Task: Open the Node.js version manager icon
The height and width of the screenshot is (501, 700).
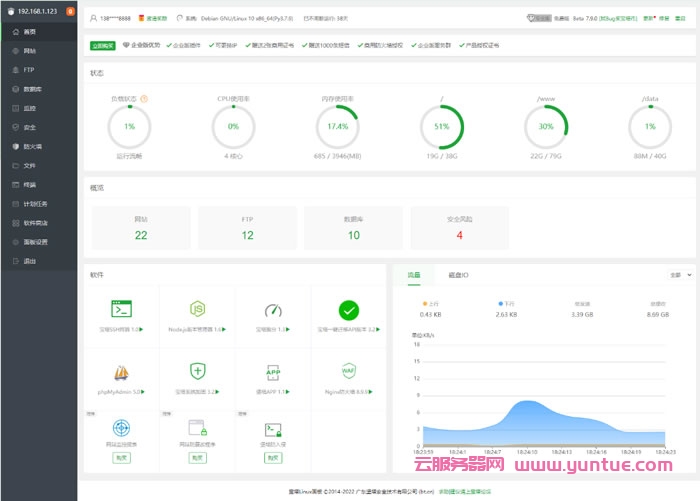Action: pyautogui.click(x=197, y=309)
